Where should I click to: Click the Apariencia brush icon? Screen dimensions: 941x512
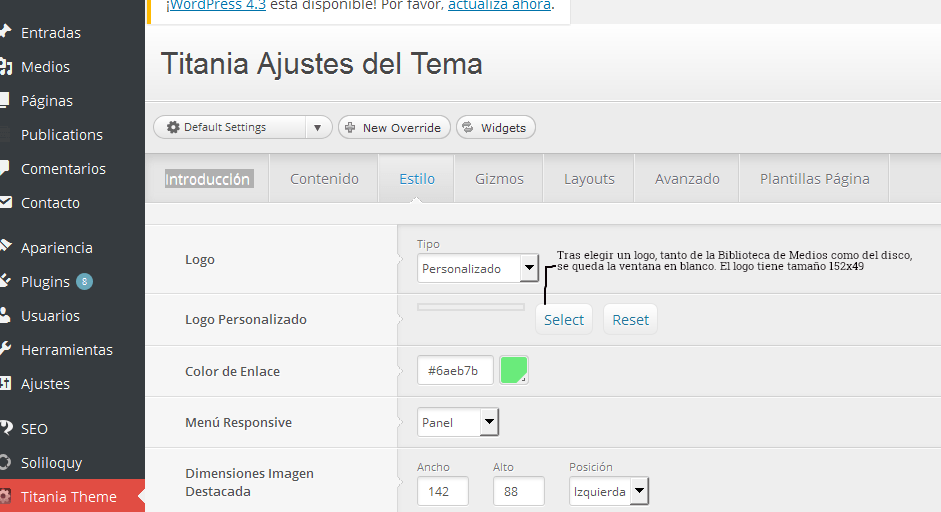[x=5, y=246]
